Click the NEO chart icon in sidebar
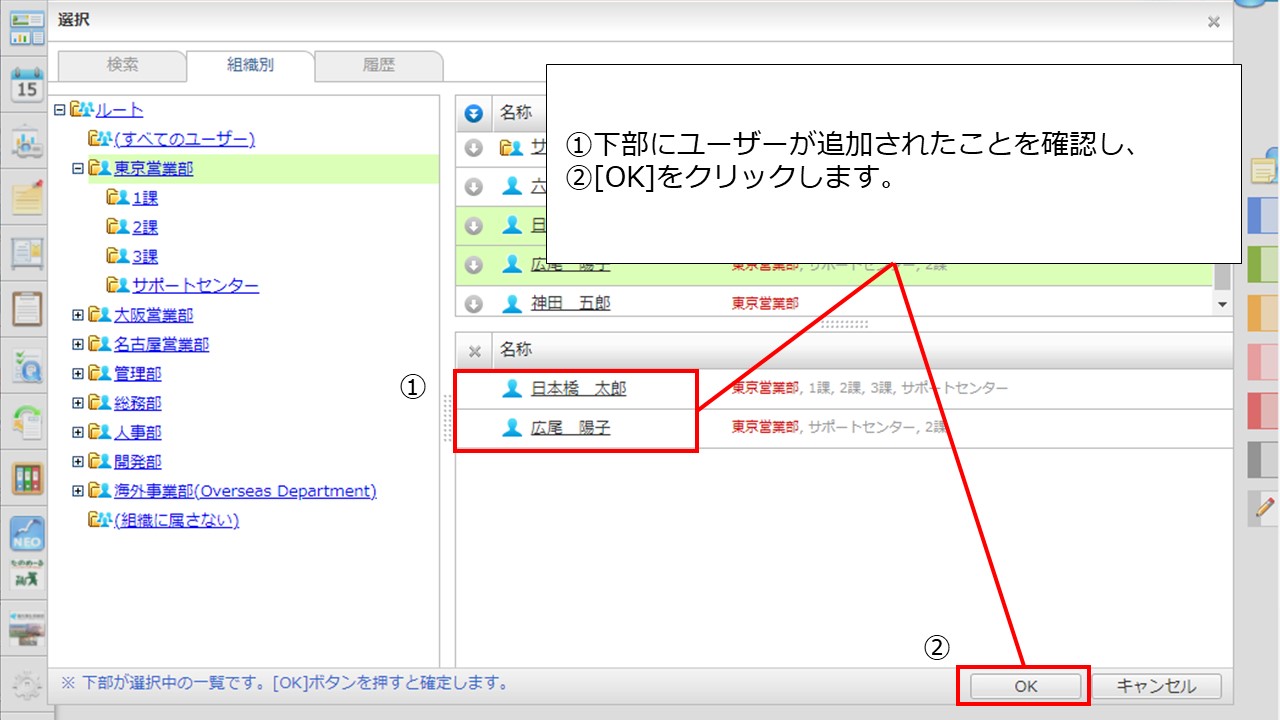The image size is (1280, 720). pos(27,533)
